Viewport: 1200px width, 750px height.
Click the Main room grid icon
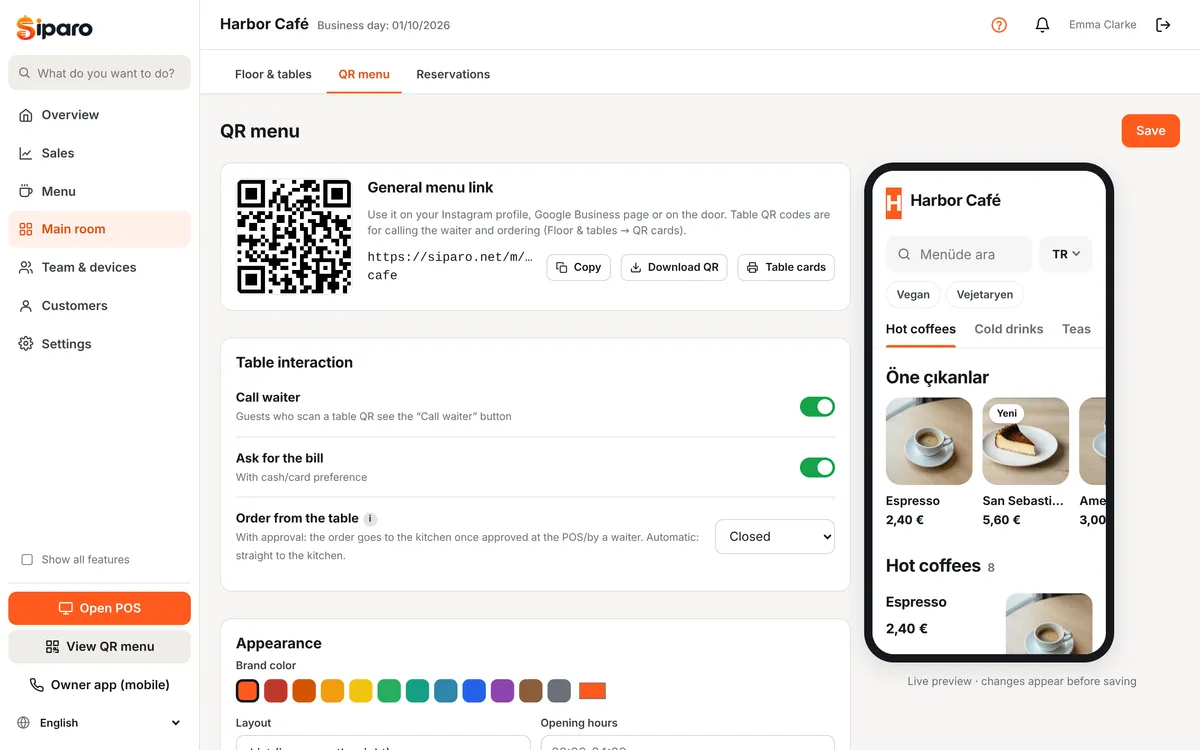[26, 229]
